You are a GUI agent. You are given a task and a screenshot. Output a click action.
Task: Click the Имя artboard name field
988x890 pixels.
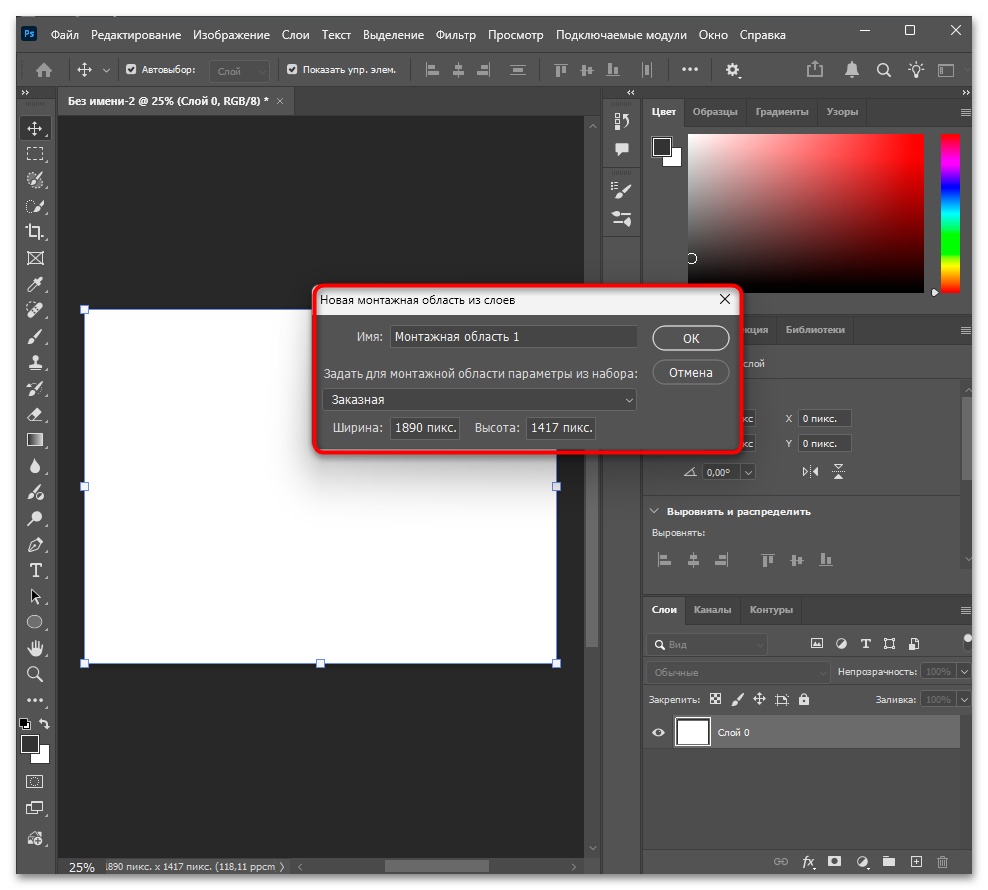tap(513, 337)
